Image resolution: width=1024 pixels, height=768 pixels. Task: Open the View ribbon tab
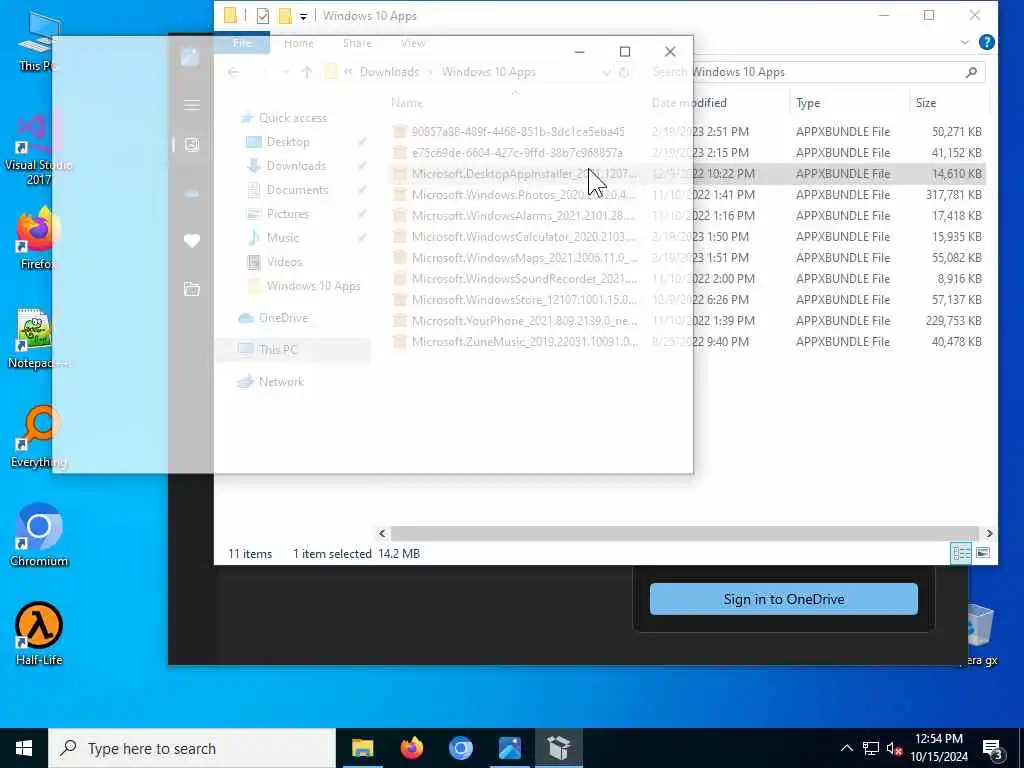[x=413, y=43]
